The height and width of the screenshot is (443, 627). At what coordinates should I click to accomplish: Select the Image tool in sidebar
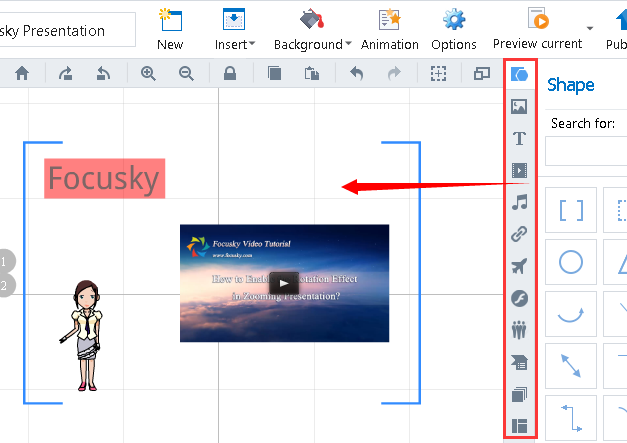click(519, 106)
